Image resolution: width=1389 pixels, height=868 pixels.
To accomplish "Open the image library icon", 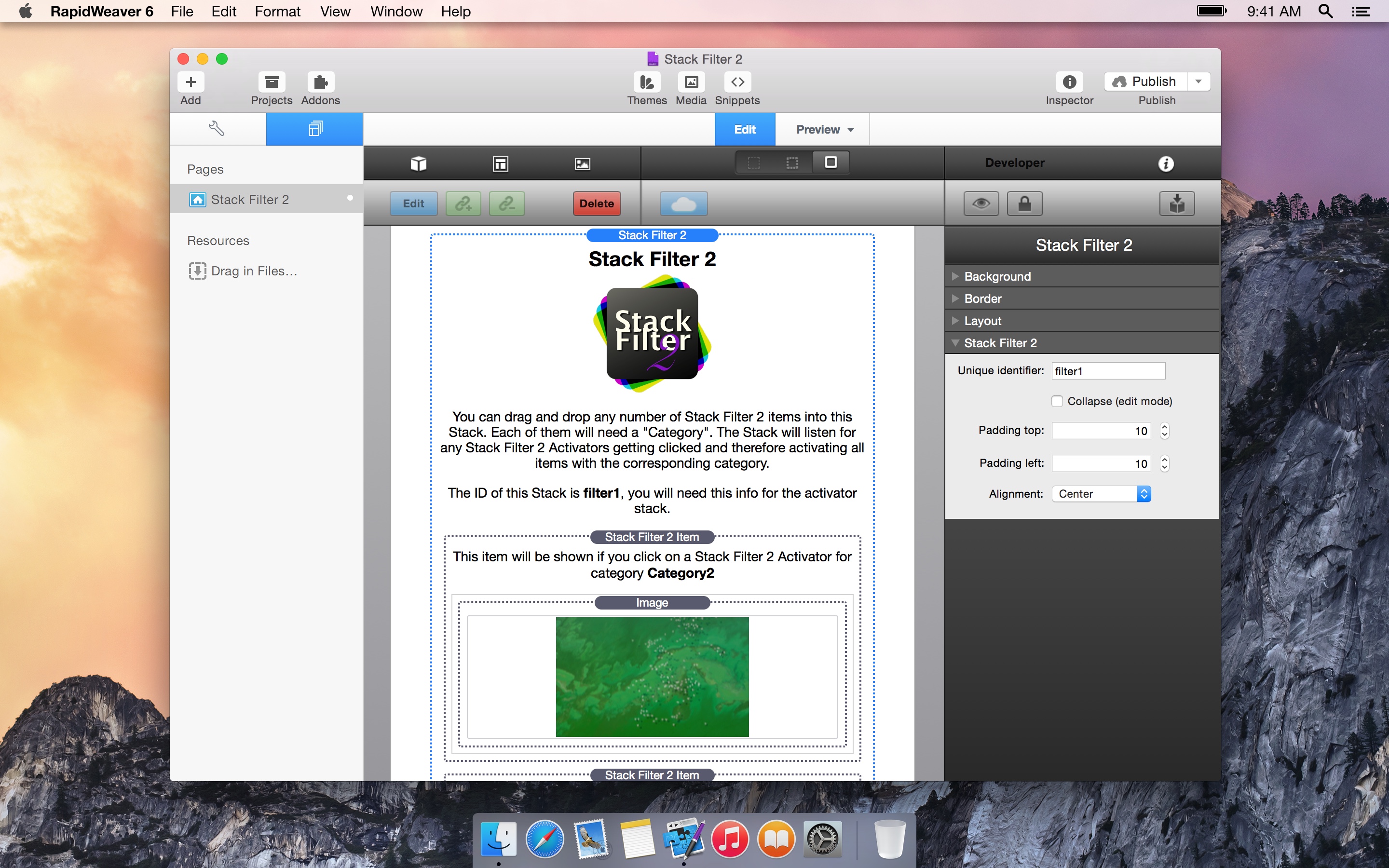I will [583, 163].
